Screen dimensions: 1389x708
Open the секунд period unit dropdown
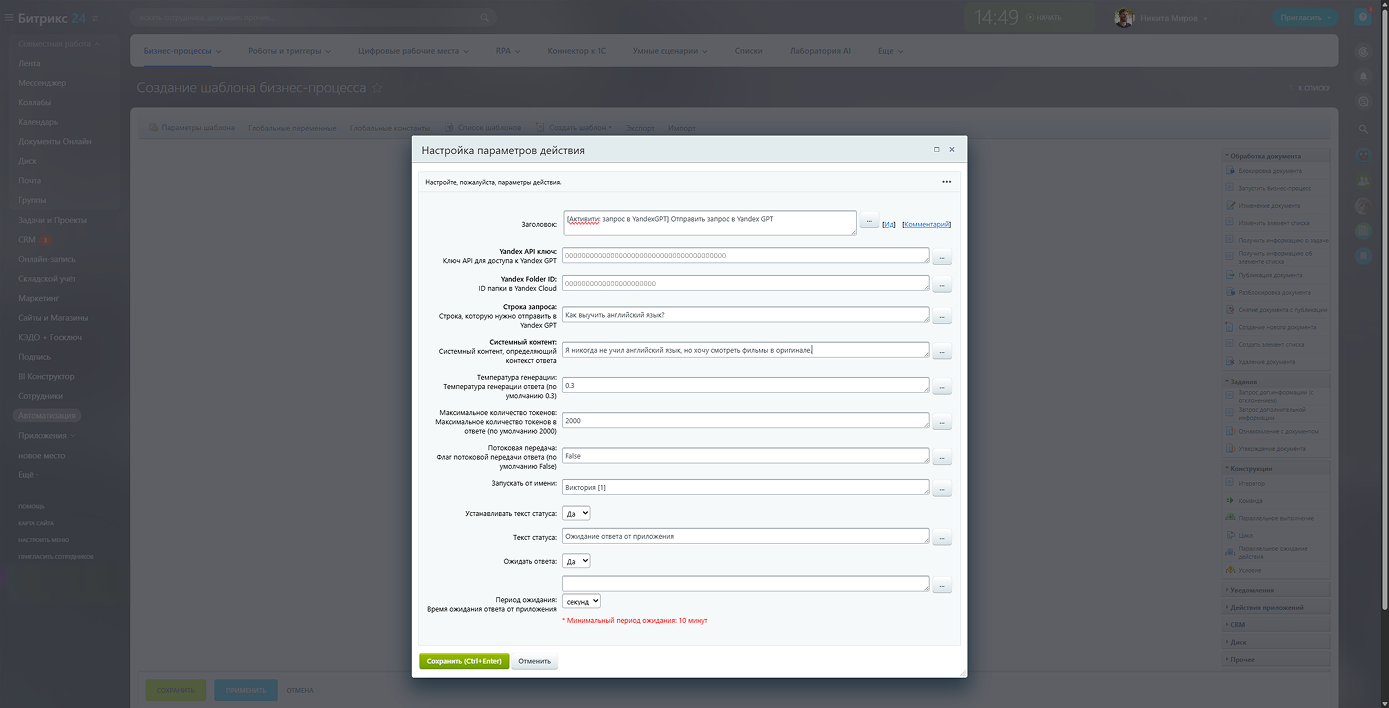pos(581,601)
